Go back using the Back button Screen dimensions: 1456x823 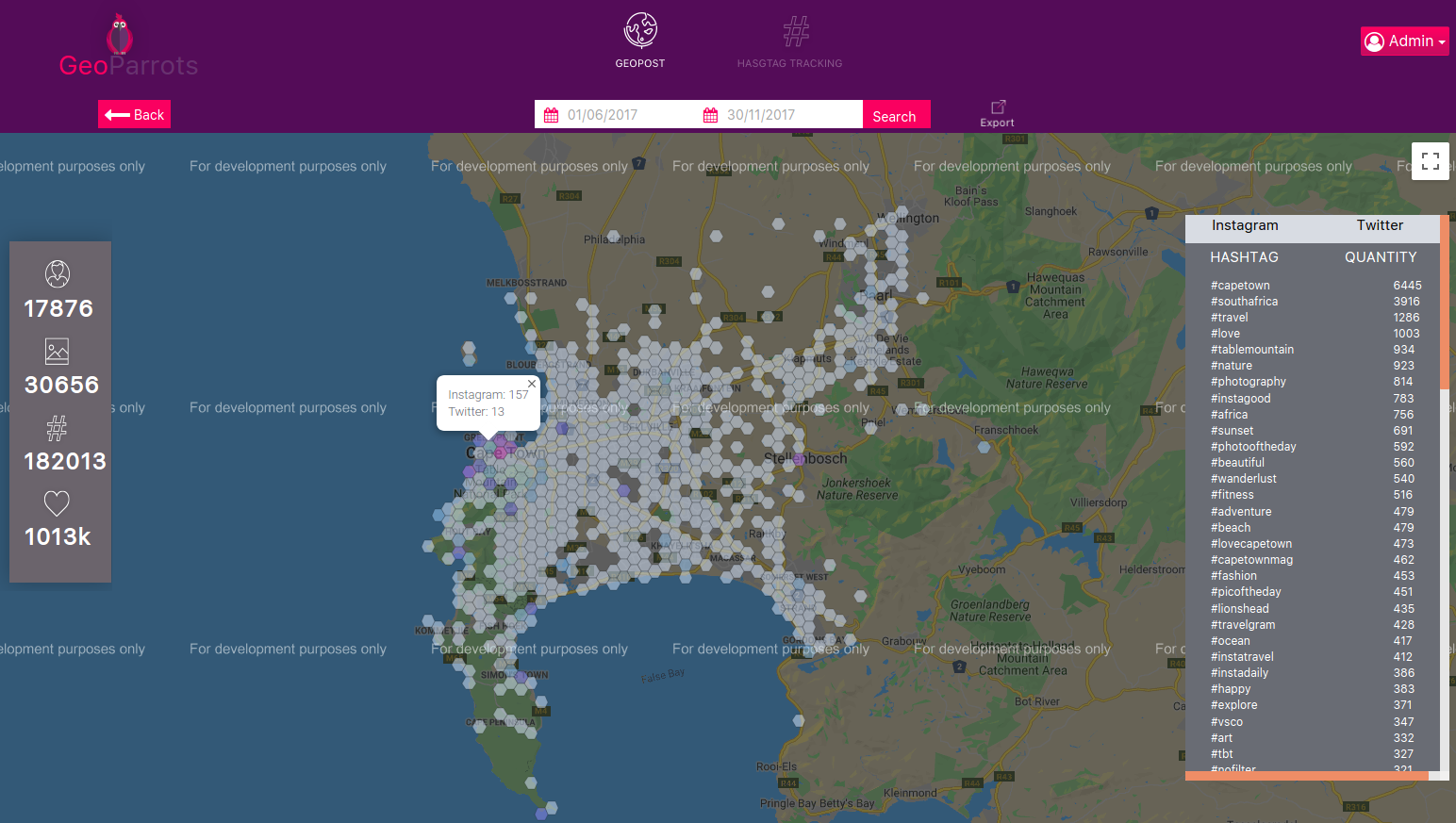(x=134, y=114)
